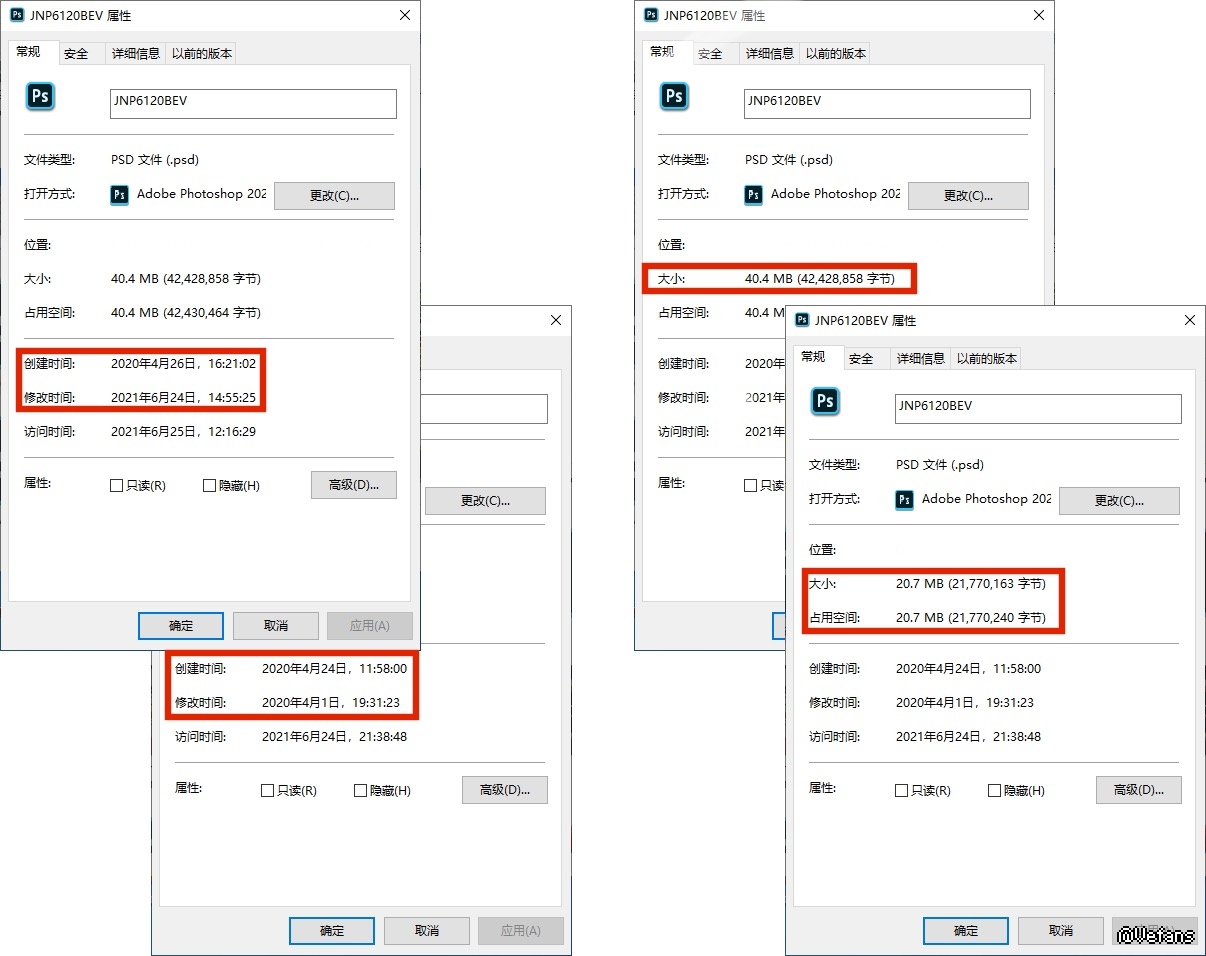
Task: Click 应用(A) in the lower-left dialog
Action: pos(521,931)
